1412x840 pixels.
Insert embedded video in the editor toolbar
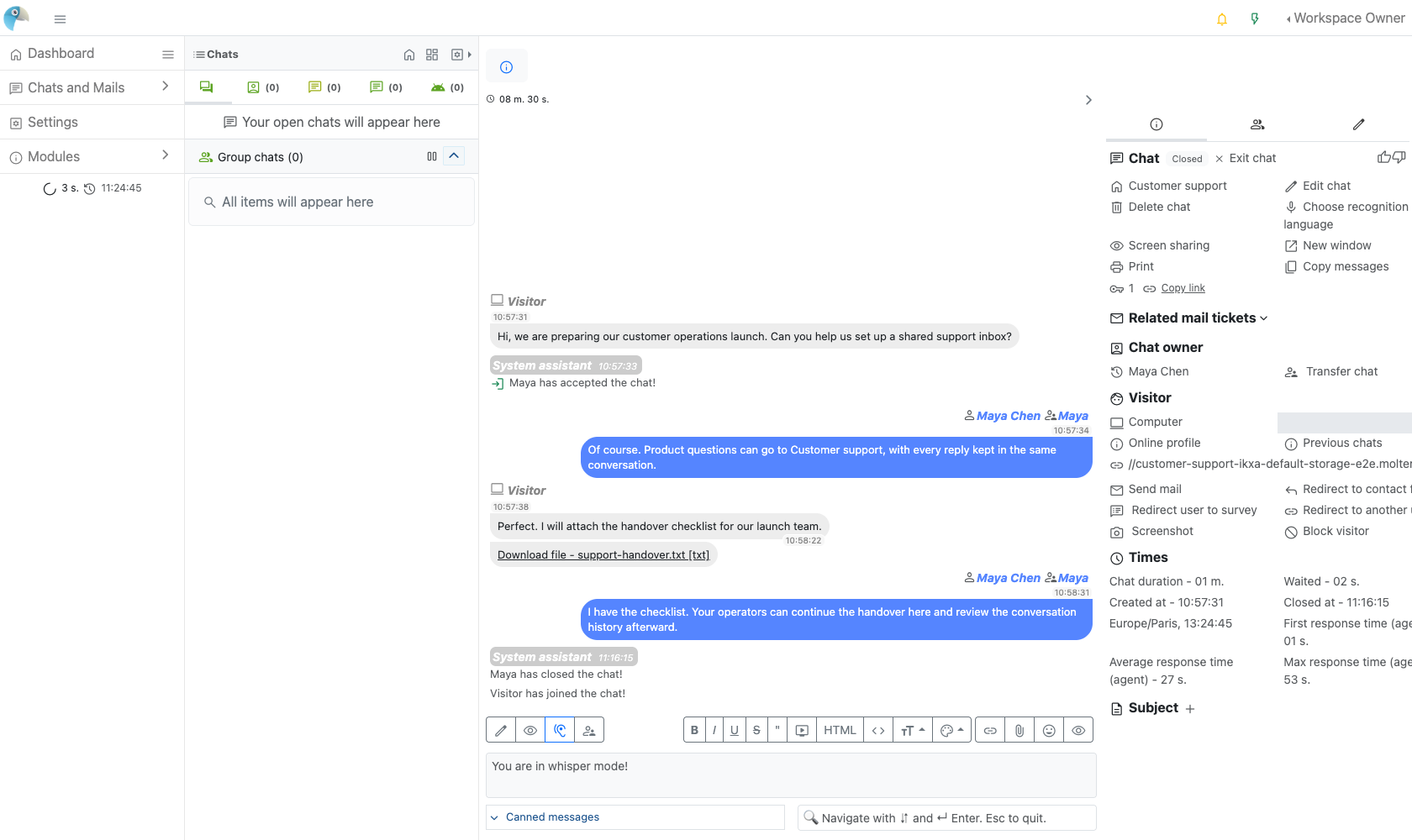click(802, 730)
